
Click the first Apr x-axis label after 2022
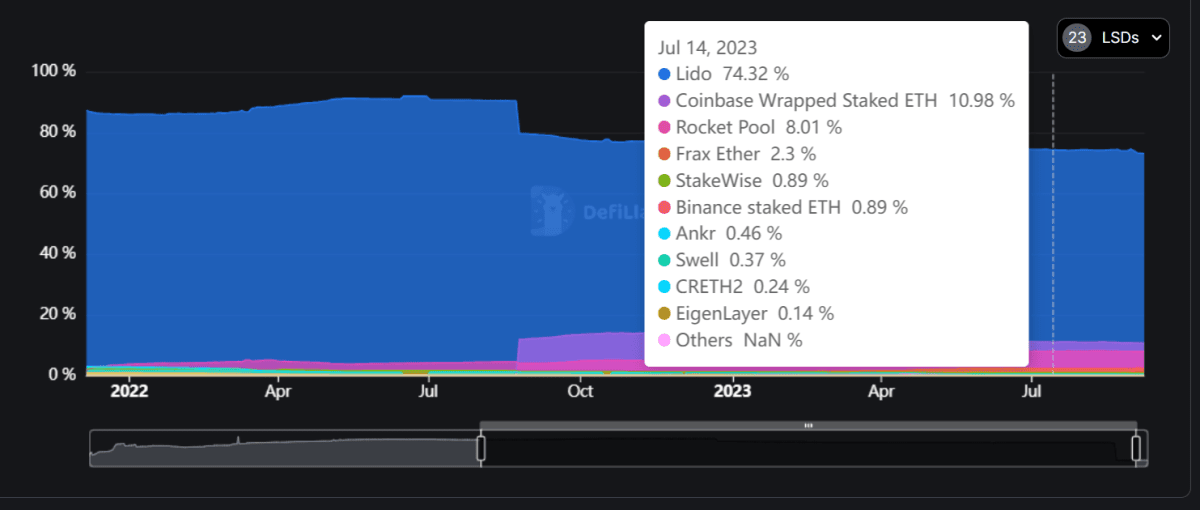[277, 391]
